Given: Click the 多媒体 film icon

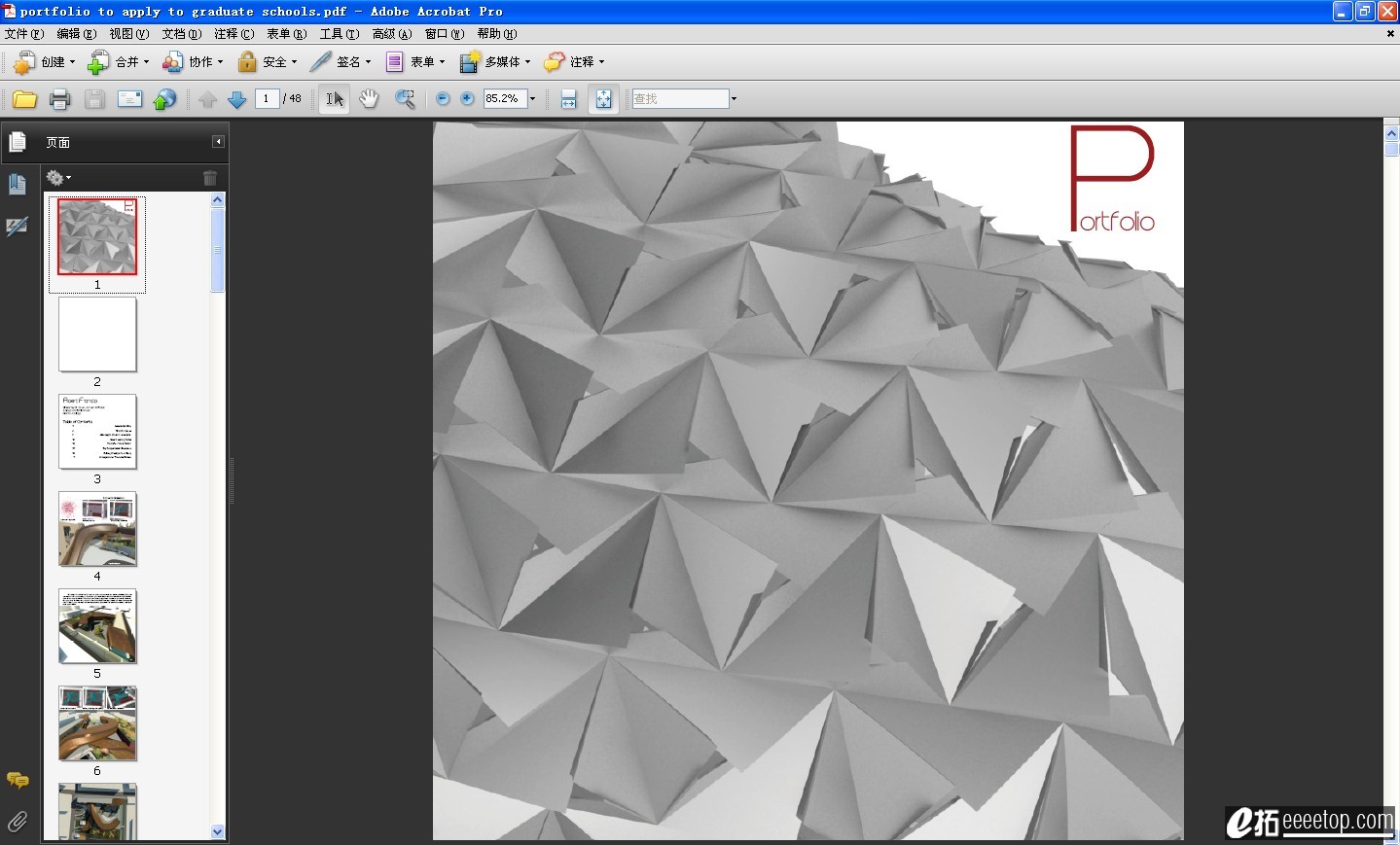Looking at the screenshot, I should (470, 62).
